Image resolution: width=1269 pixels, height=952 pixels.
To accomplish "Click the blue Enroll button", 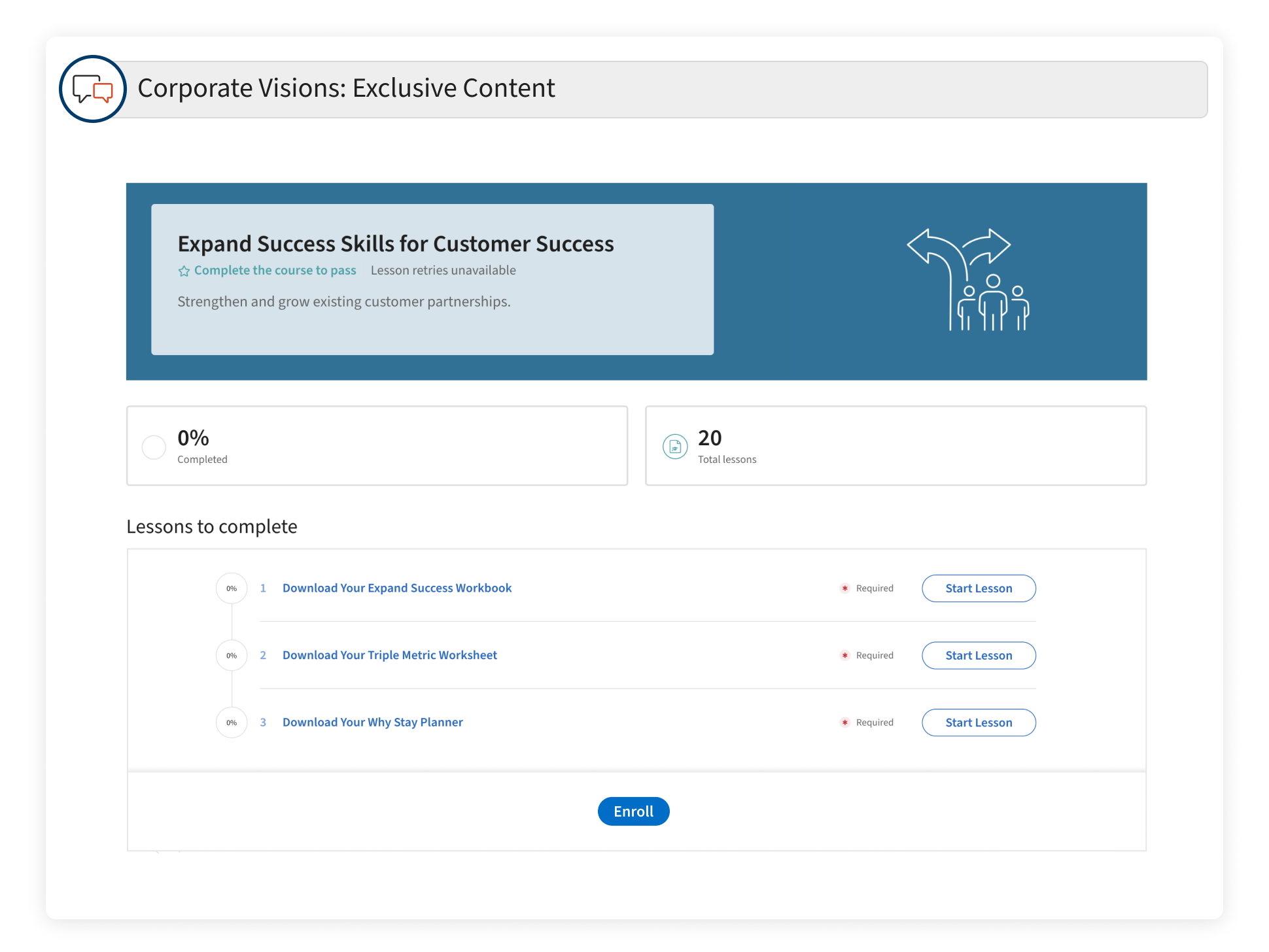I will coord(633,811).
